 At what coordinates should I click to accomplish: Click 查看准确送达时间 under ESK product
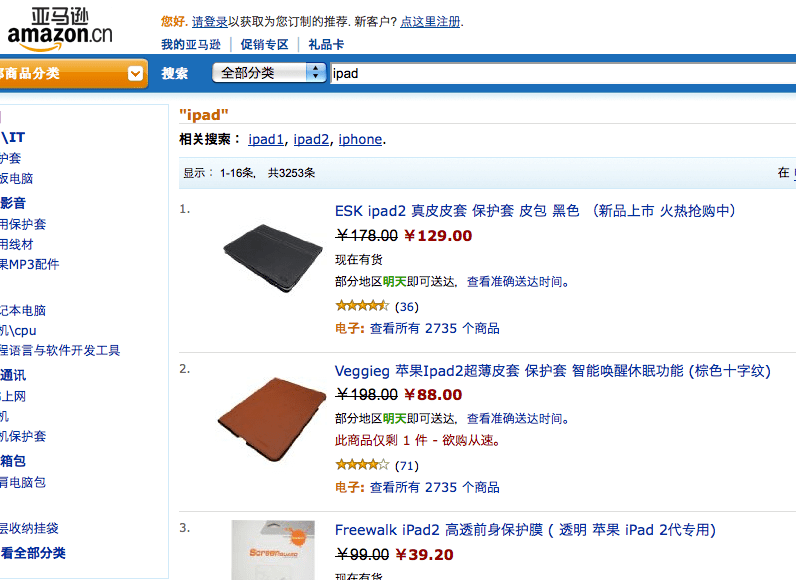point(517,282)
